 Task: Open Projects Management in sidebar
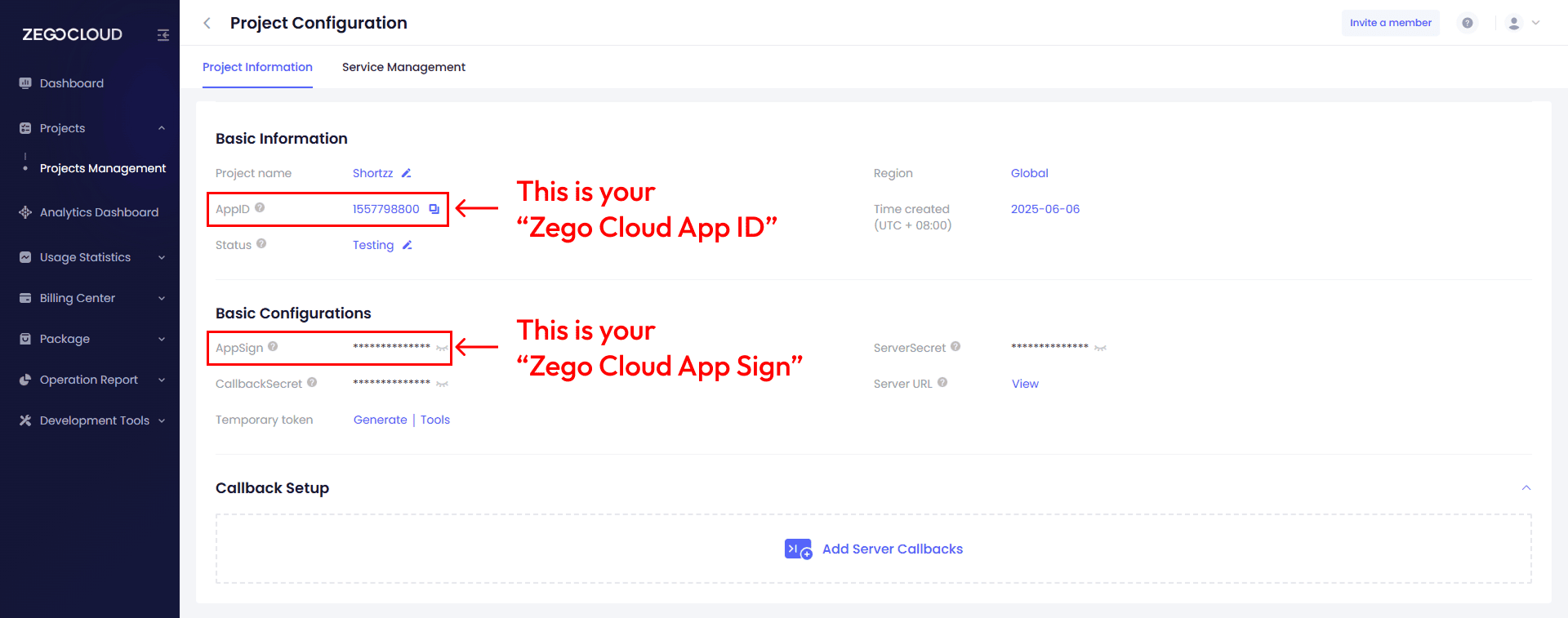pyautogui.click(x=103, y=168)
